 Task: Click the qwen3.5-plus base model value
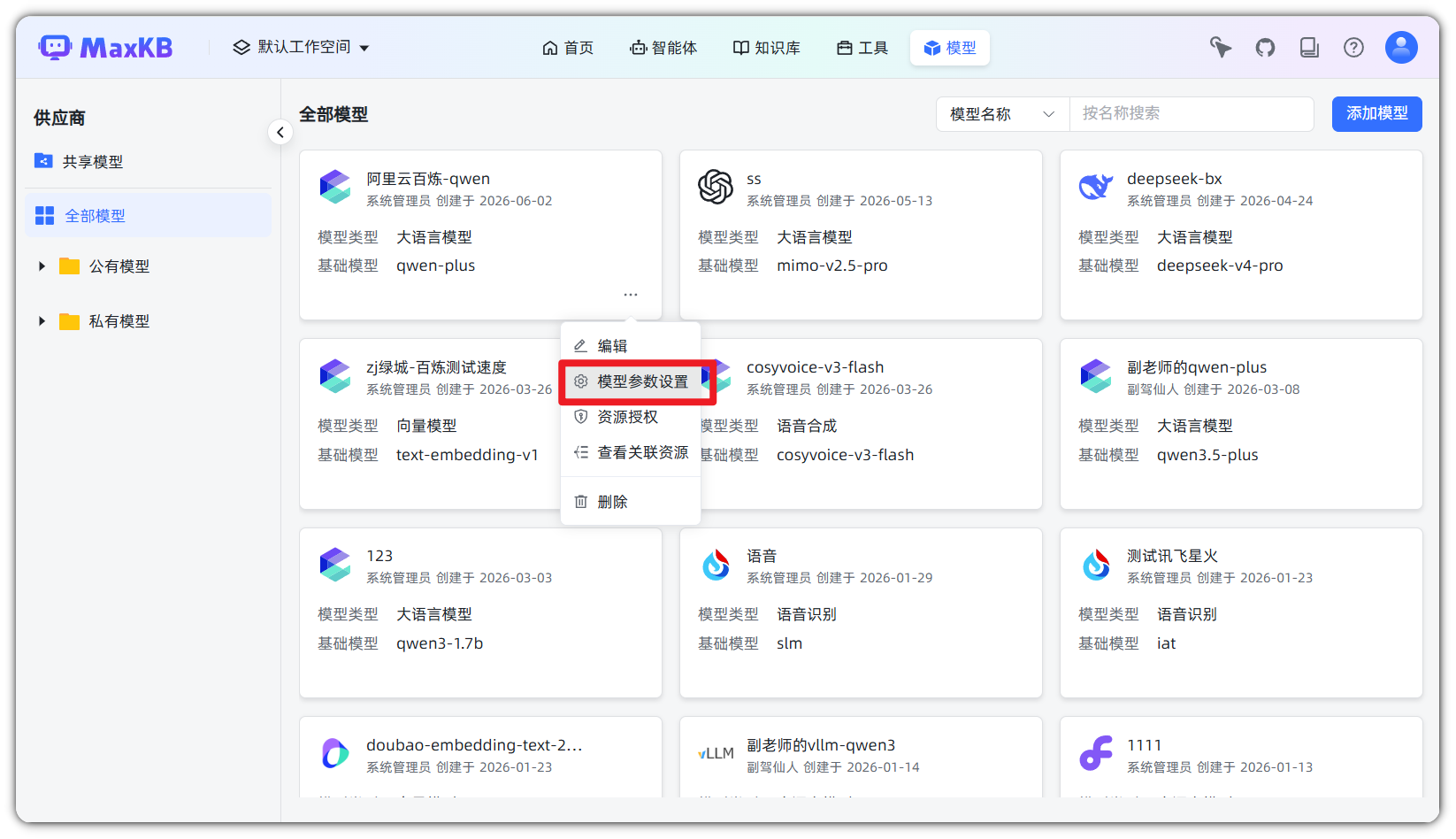tap(1207, 455)
